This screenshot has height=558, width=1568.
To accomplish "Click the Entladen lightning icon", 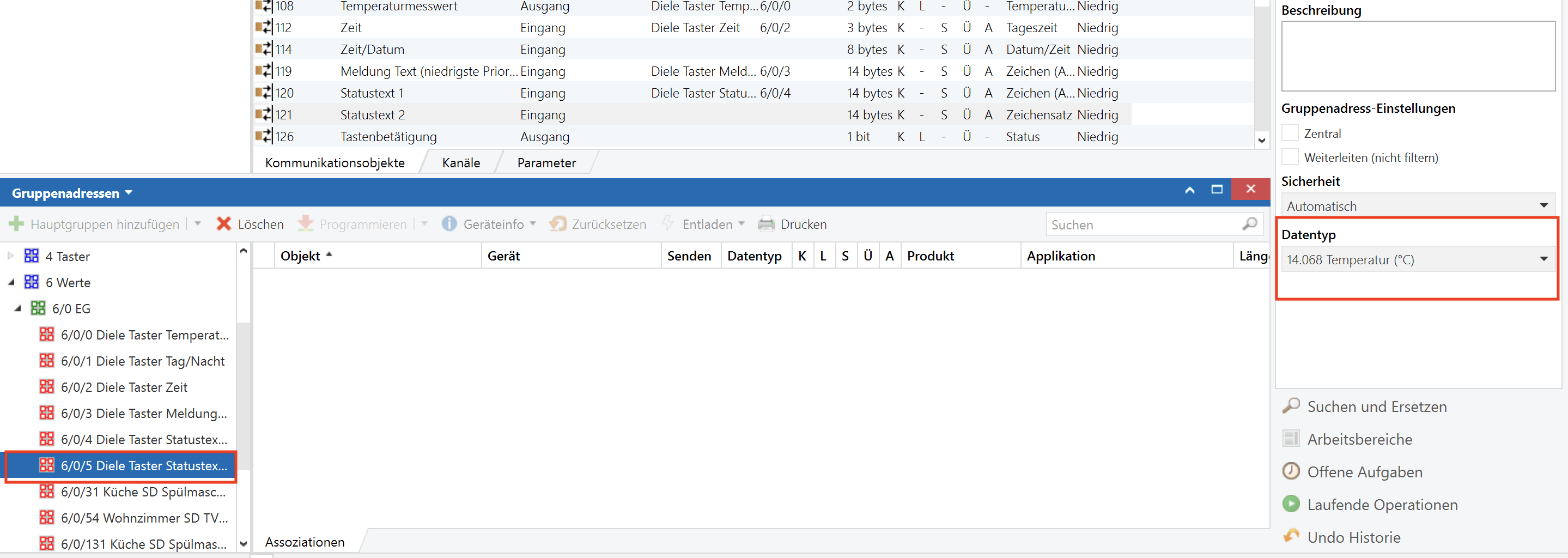I will click(x=668, y=223).
